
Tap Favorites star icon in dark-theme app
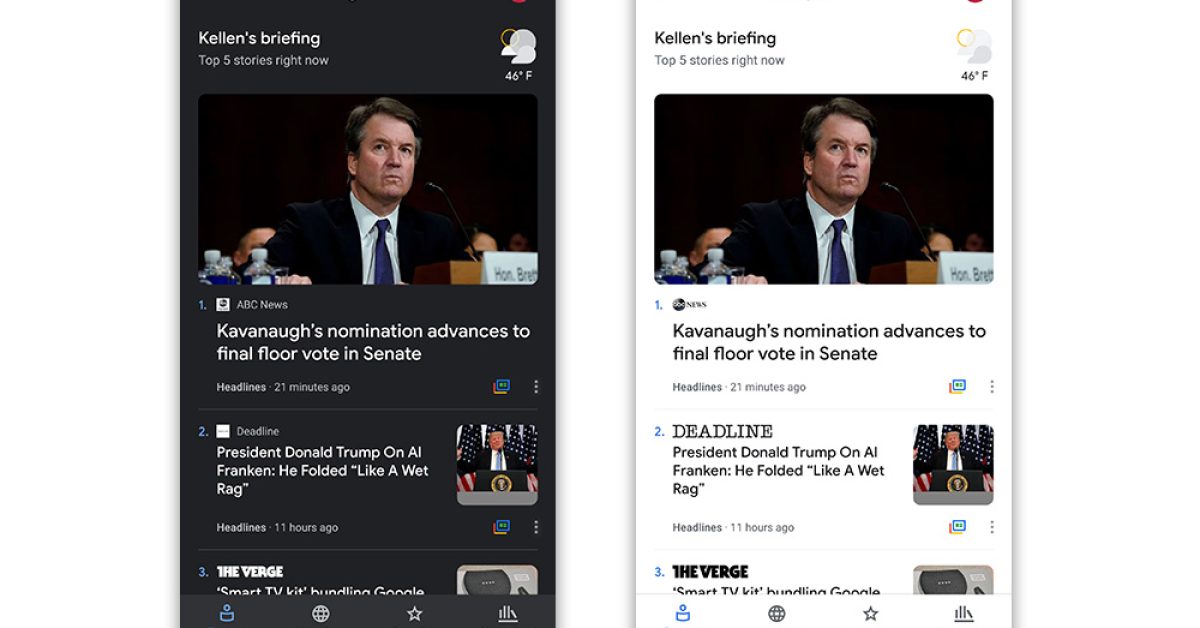414,613
